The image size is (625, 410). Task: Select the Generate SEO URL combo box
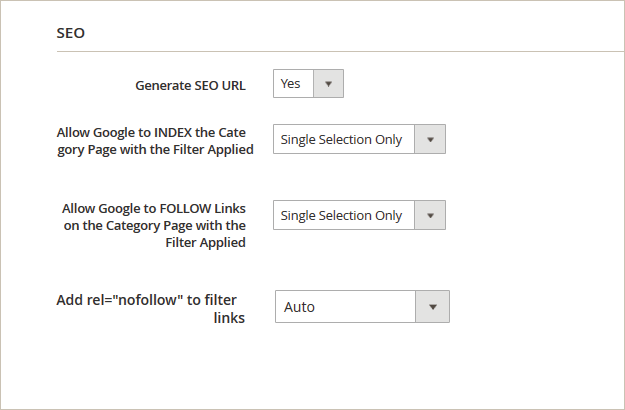pos(308,84)
